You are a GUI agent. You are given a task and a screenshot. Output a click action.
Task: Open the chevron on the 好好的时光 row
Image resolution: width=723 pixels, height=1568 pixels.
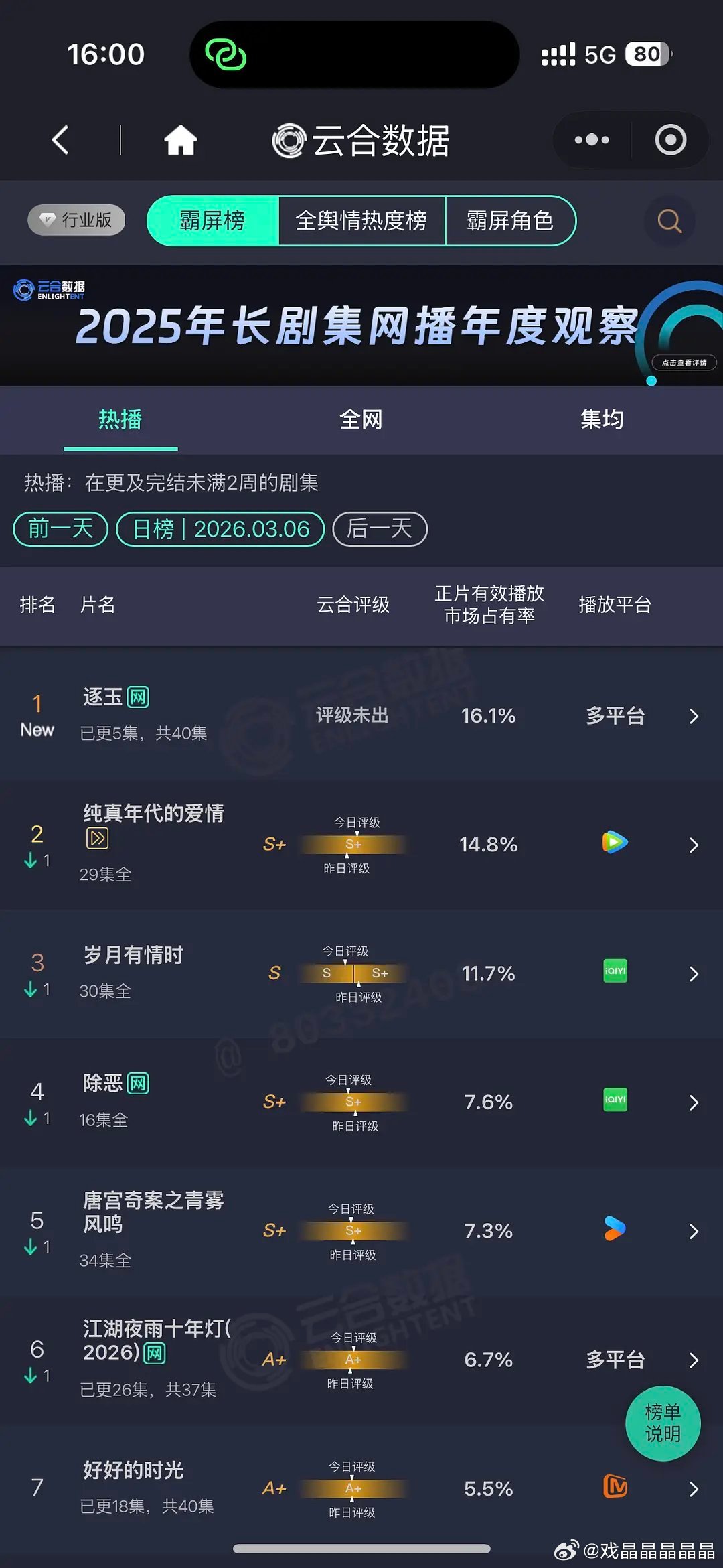(694, 1488)
